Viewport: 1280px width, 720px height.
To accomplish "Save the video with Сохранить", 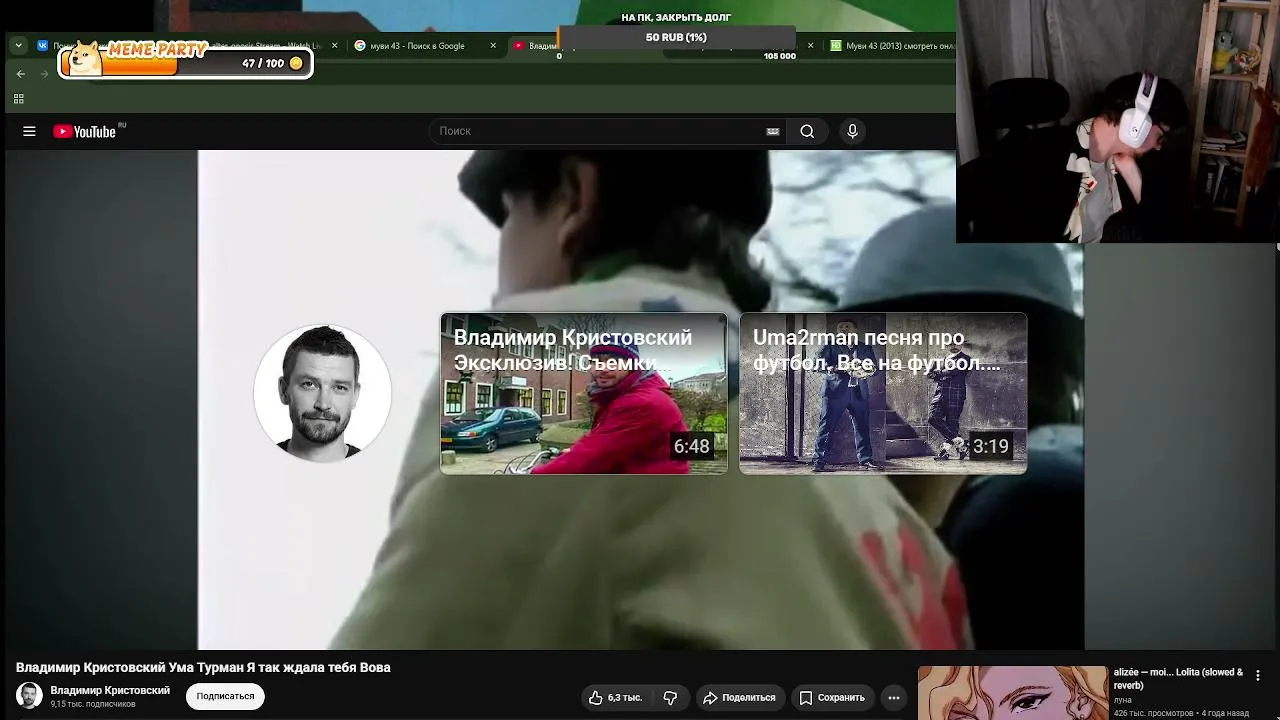I will [832, 697].
